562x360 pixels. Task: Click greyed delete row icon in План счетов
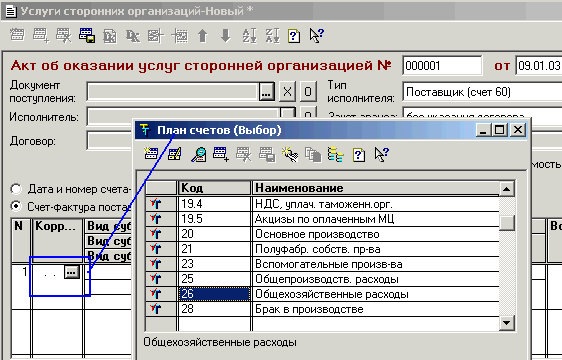pos(244,155)
